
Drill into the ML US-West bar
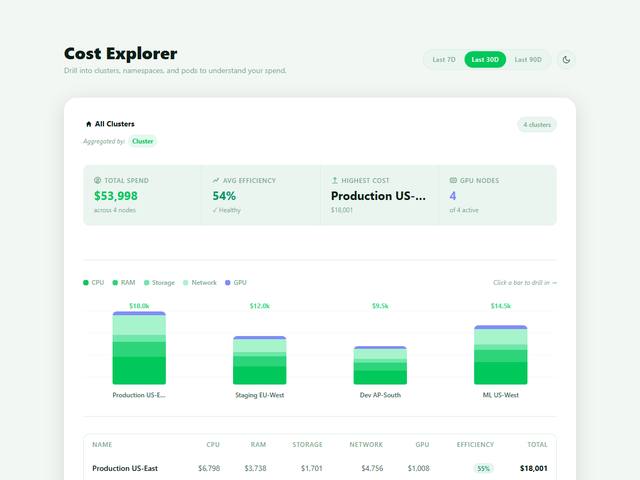pos(500,355)
